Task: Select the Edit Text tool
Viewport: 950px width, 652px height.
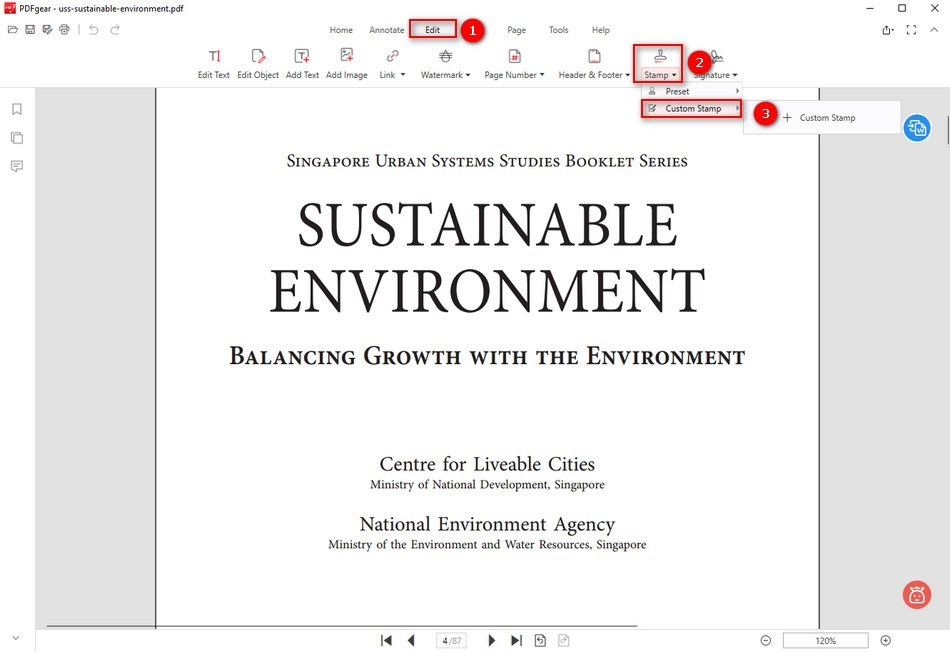Action: 213,62
